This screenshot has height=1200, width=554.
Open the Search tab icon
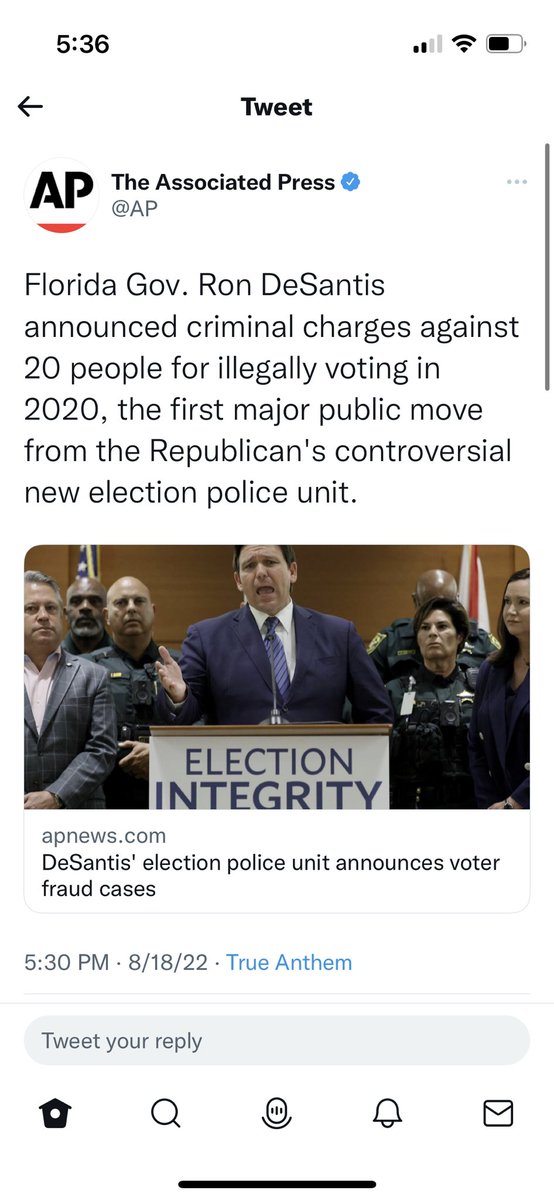point(166,1112)
